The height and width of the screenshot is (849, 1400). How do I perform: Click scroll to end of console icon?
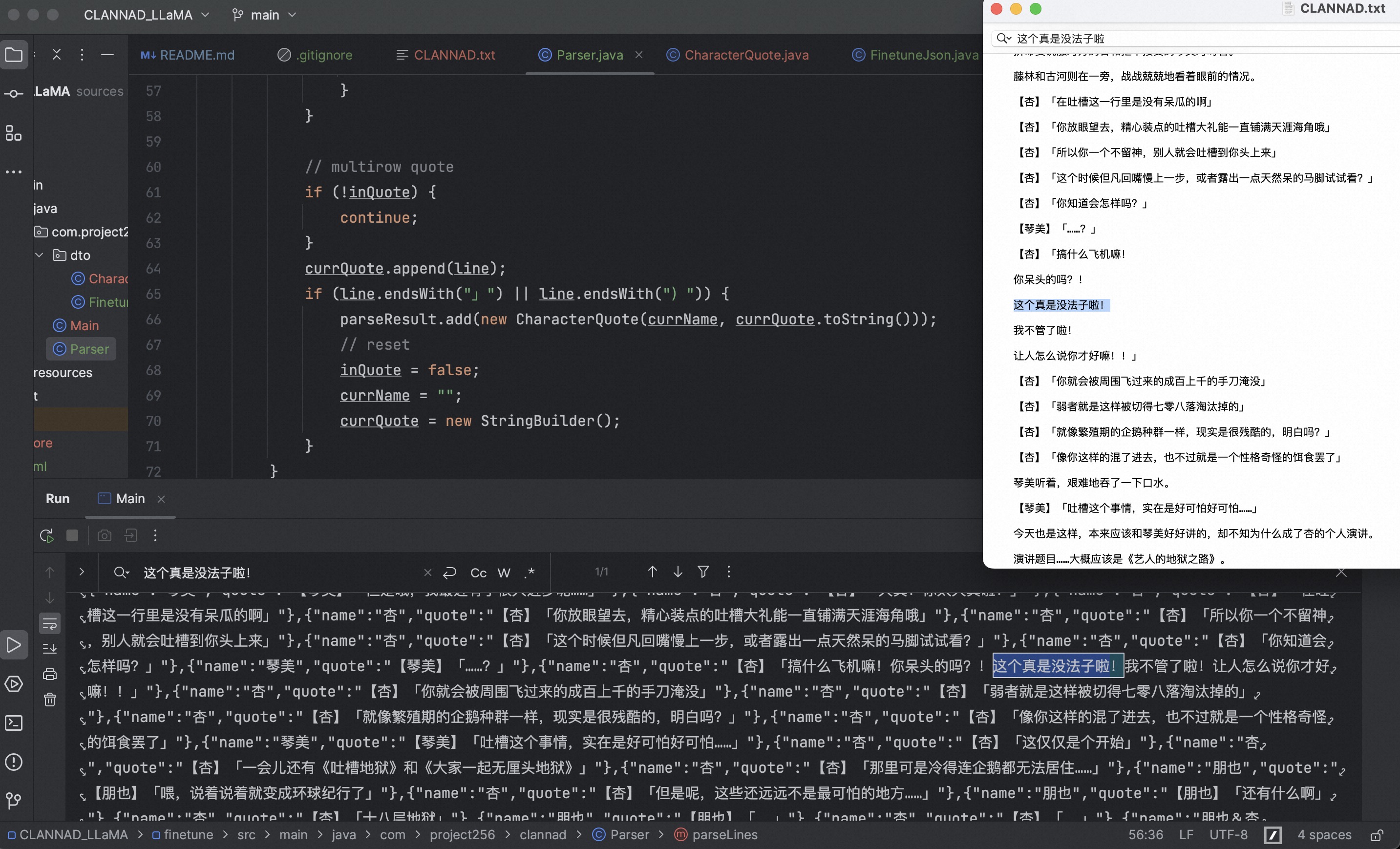[50, 648]
